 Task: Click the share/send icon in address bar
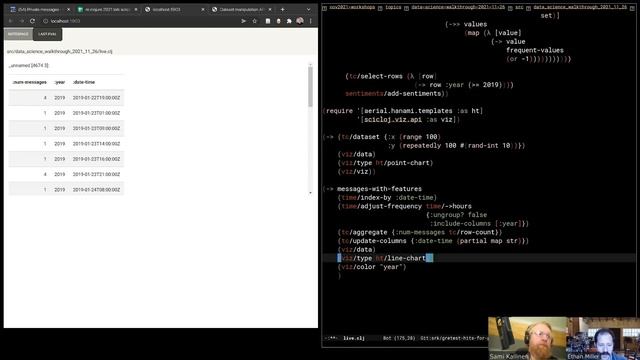[x=244, y=21]
